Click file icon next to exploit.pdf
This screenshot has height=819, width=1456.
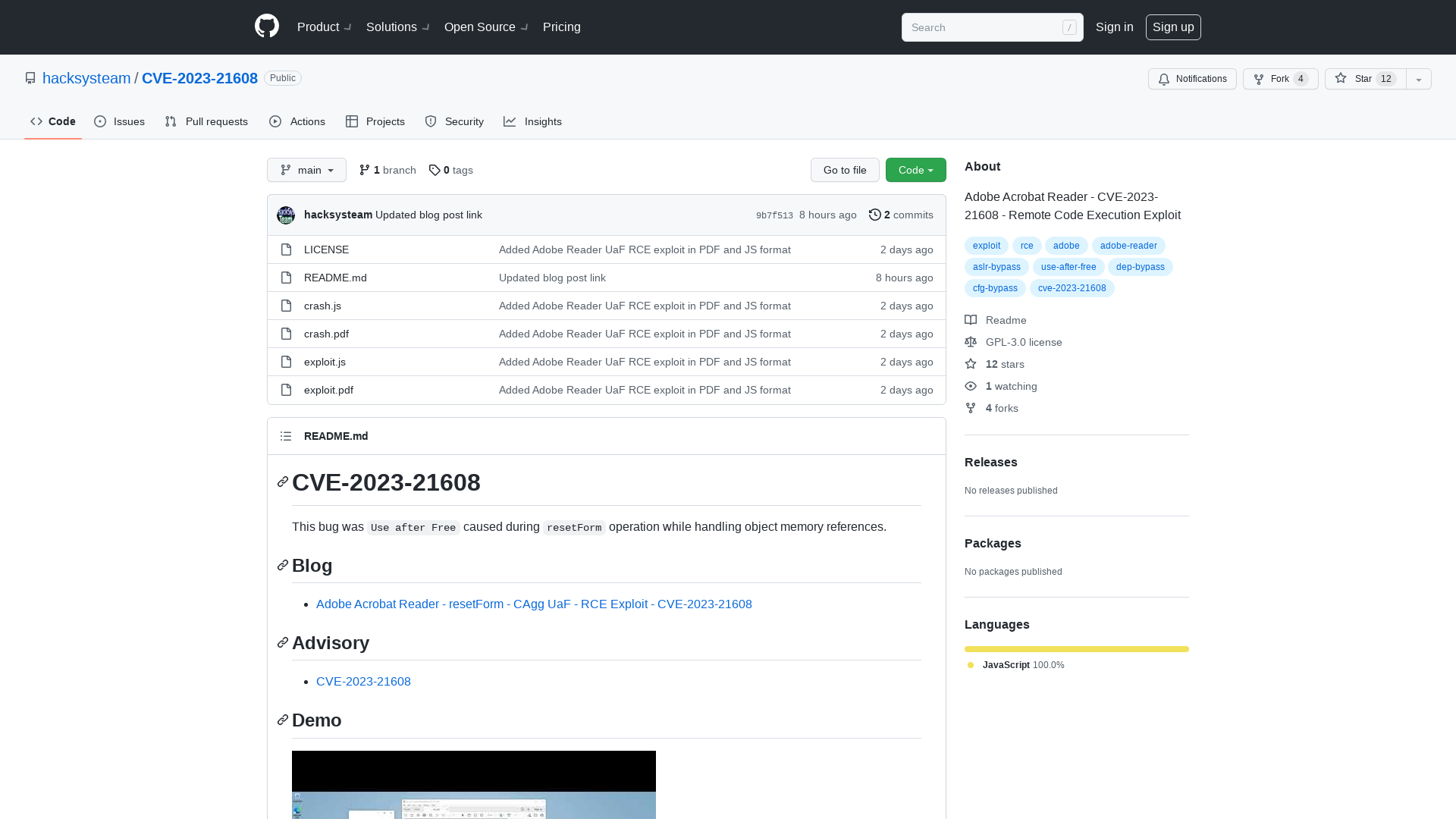(x=286, y=390)
